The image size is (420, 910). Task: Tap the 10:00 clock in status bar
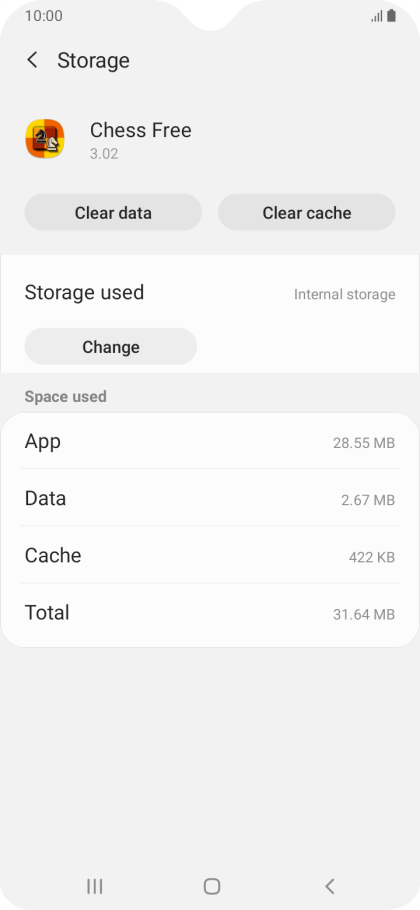[44, 16]
